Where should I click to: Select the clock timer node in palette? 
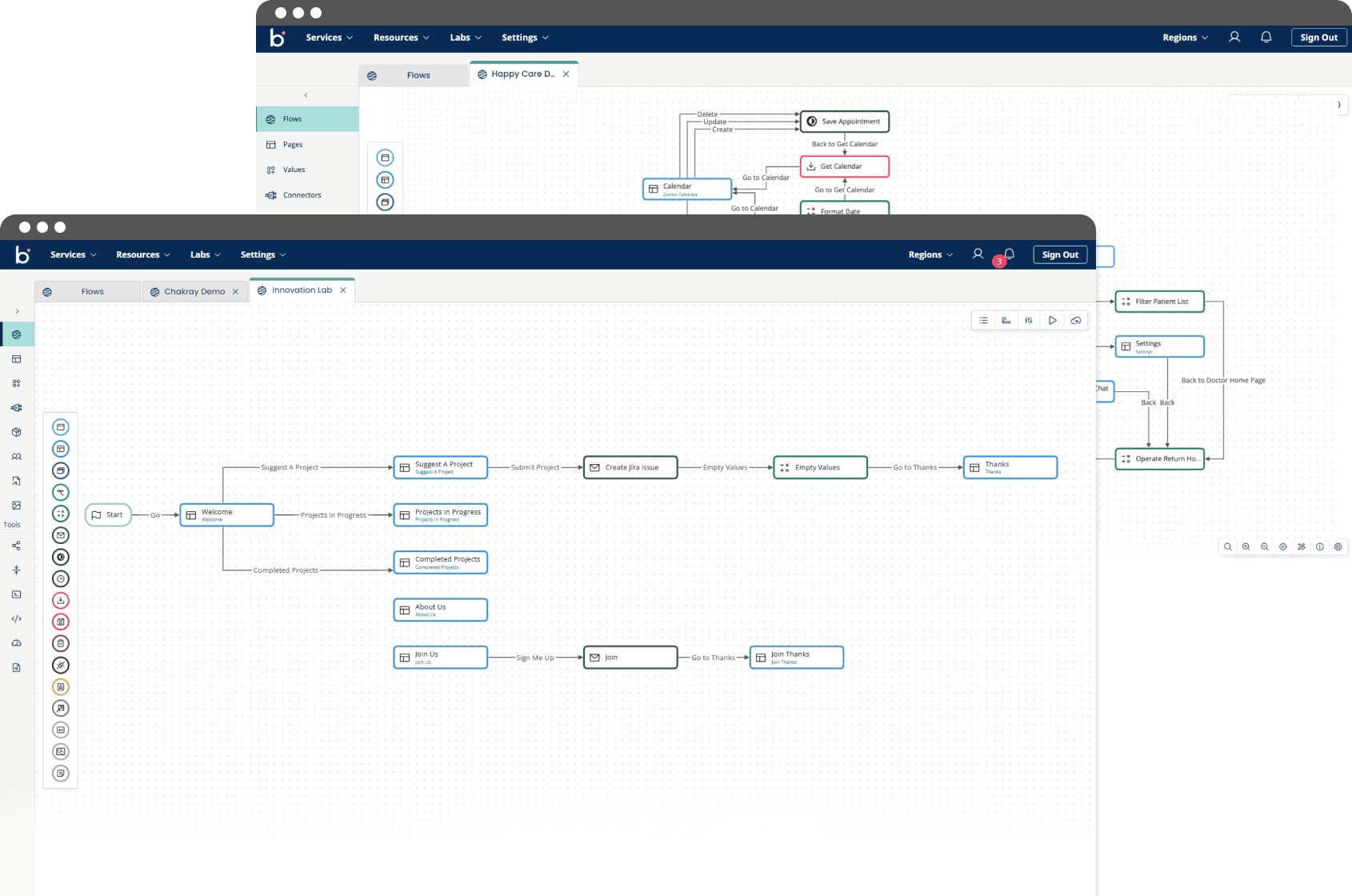[x=61, y=578]
